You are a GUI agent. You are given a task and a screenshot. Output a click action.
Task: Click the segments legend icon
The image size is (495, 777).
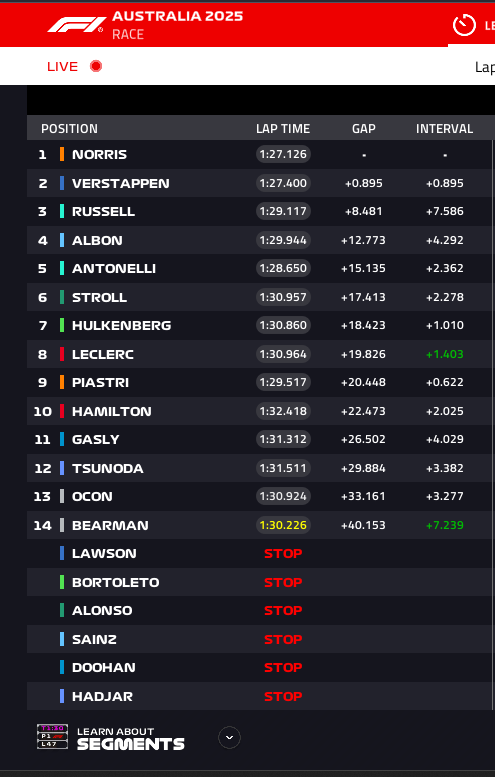(x=52, y=736)
